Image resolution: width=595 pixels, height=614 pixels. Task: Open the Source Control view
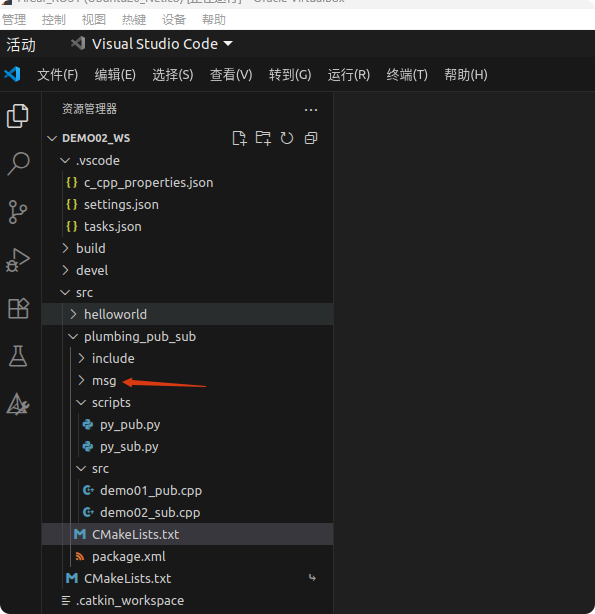coord(18,212)
